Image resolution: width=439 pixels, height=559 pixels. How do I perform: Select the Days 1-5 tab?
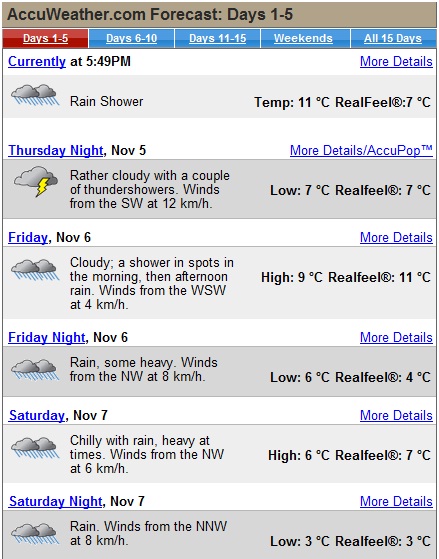(45, 39)
